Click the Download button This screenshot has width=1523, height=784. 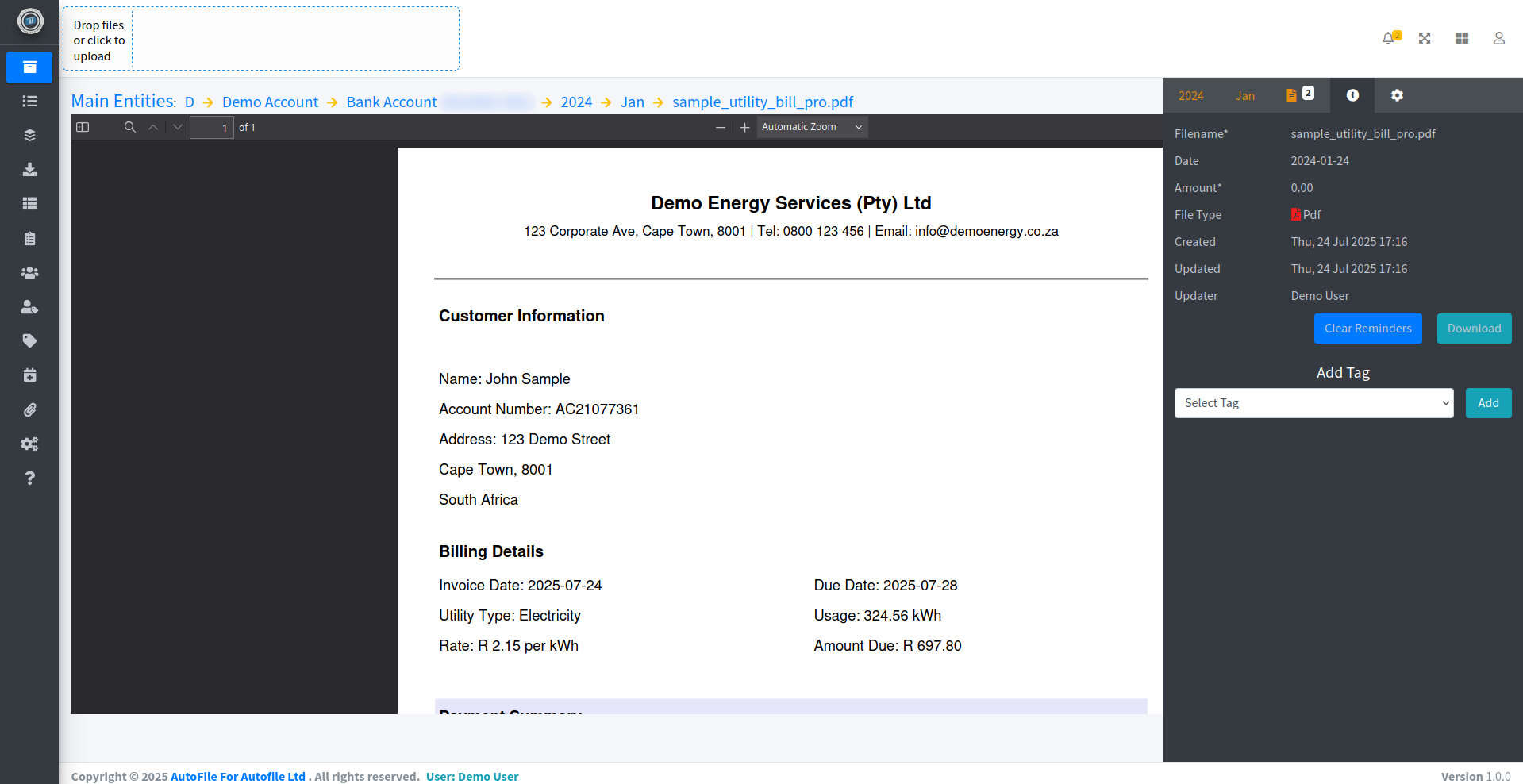pyautogui.click(x=1474, y=329)
